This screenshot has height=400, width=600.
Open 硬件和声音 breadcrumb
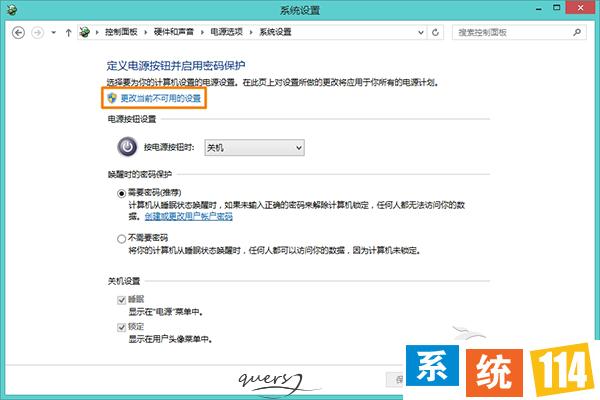click(x=174, y=32)
